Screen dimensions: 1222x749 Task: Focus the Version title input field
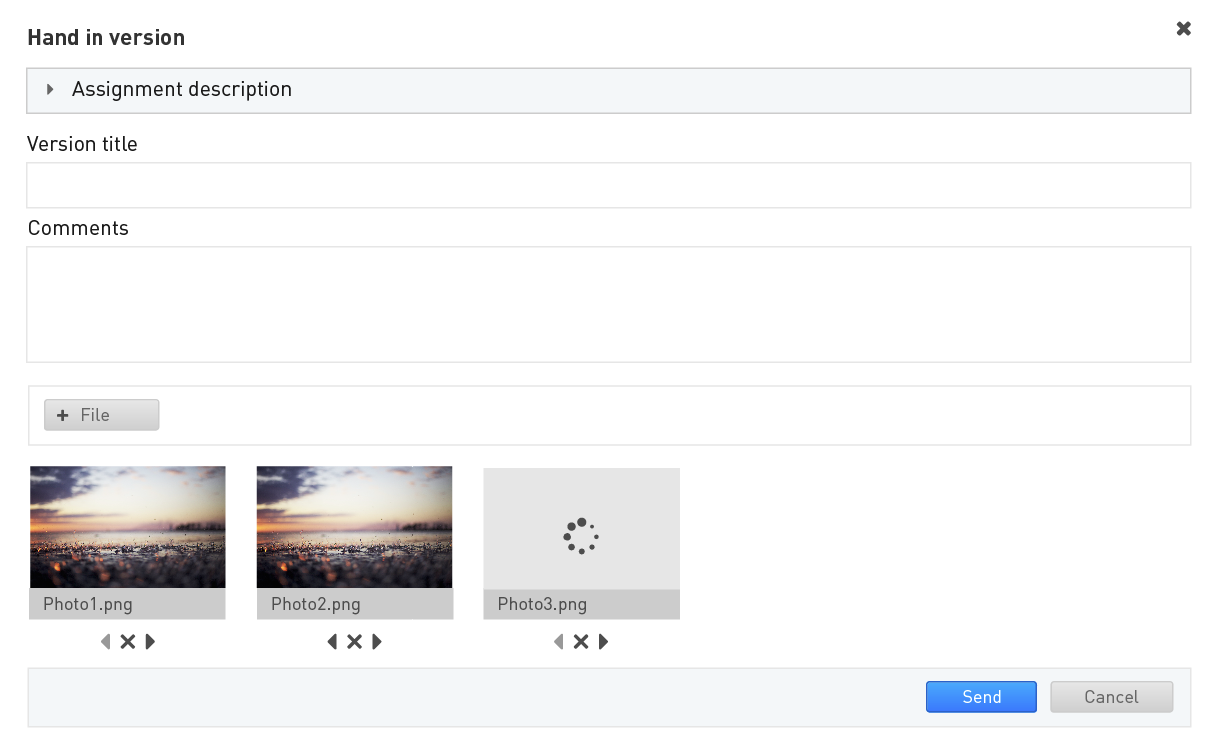[x=608, y=185]
